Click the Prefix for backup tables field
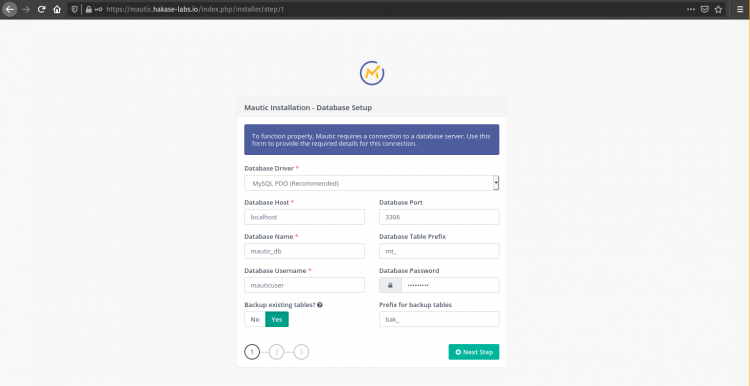 (x=439, y=320)
